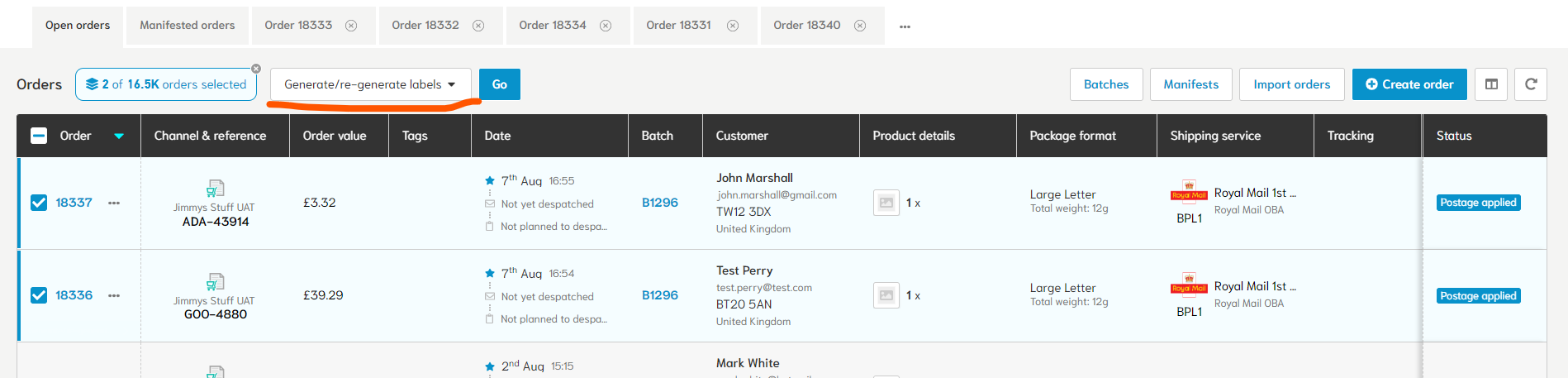
Task: Open batch B1296 for order 18337
Action: pyautogui.click(x=660, y=203)
